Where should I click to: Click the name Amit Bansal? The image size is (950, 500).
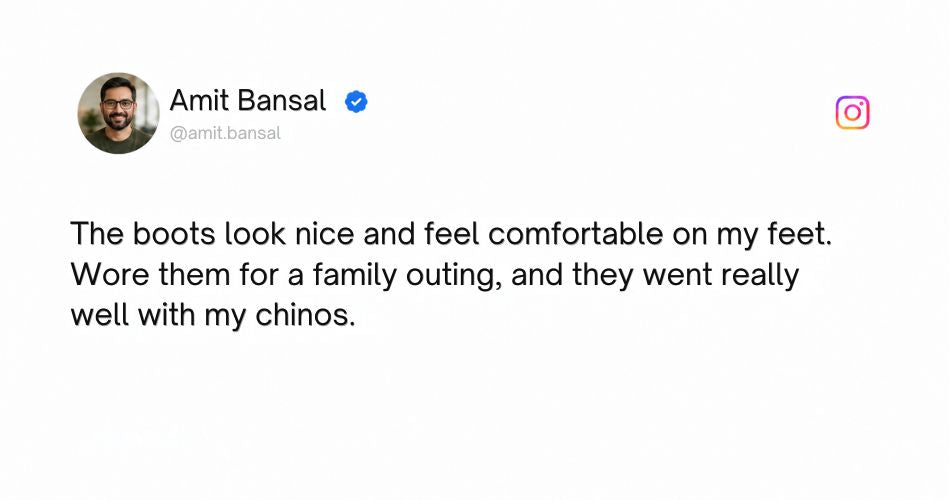tap(248, 101)
